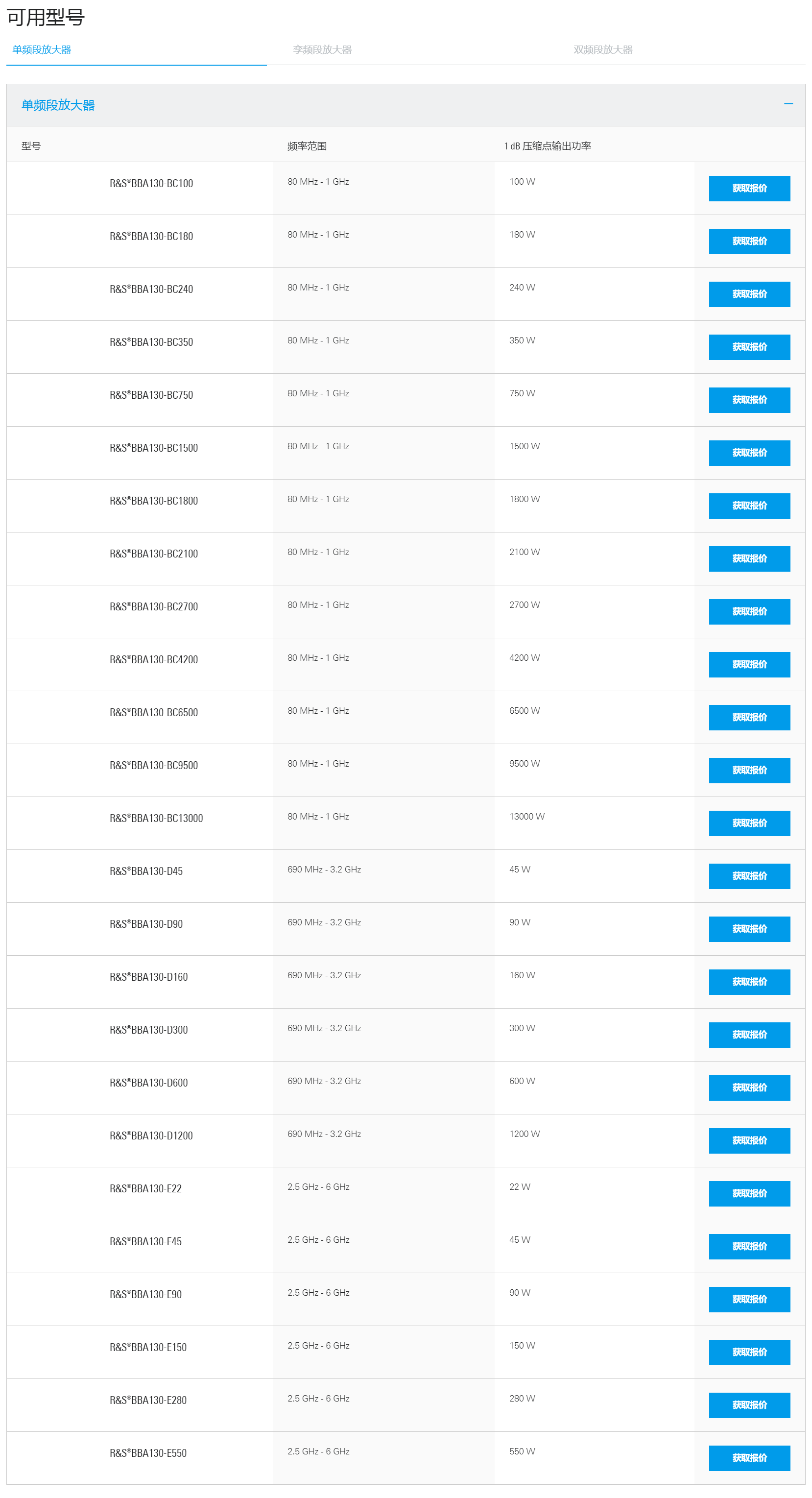Click 获取报价 for BBA130-D1200
Screen dimensions: 812x1498
(749, 1141)
